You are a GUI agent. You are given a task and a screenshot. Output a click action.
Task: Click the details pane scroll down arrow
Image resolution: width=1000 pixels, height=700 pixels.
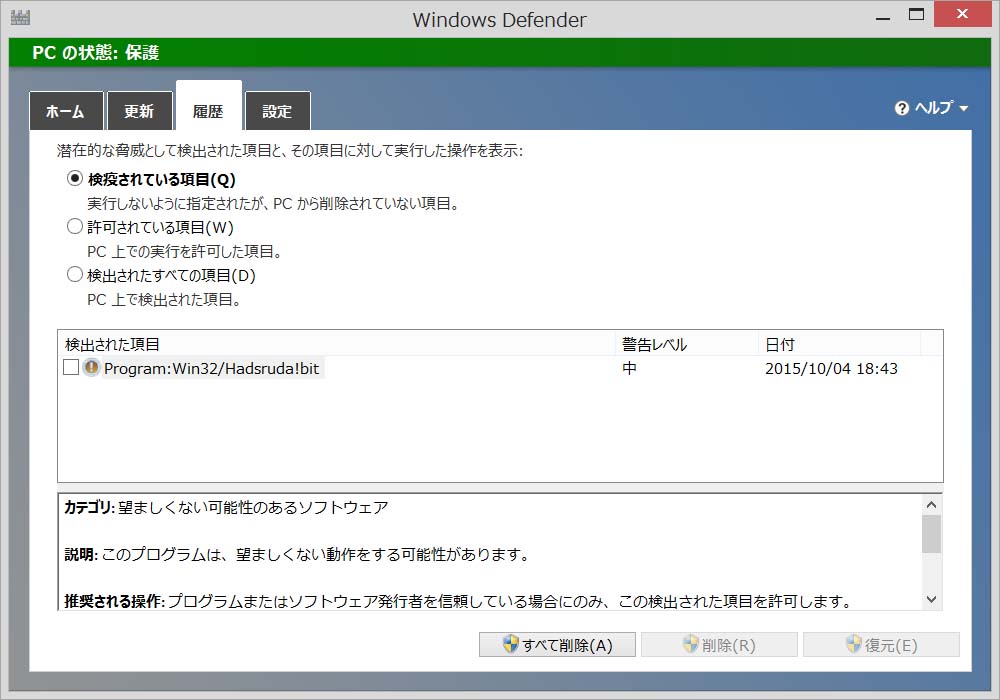pyautogui.click(x=931, y=599)
